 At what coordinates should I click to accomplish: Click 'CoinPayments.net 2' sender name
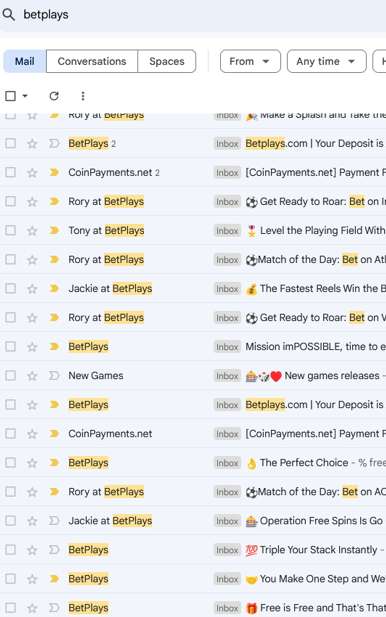[x=114, y=173]
